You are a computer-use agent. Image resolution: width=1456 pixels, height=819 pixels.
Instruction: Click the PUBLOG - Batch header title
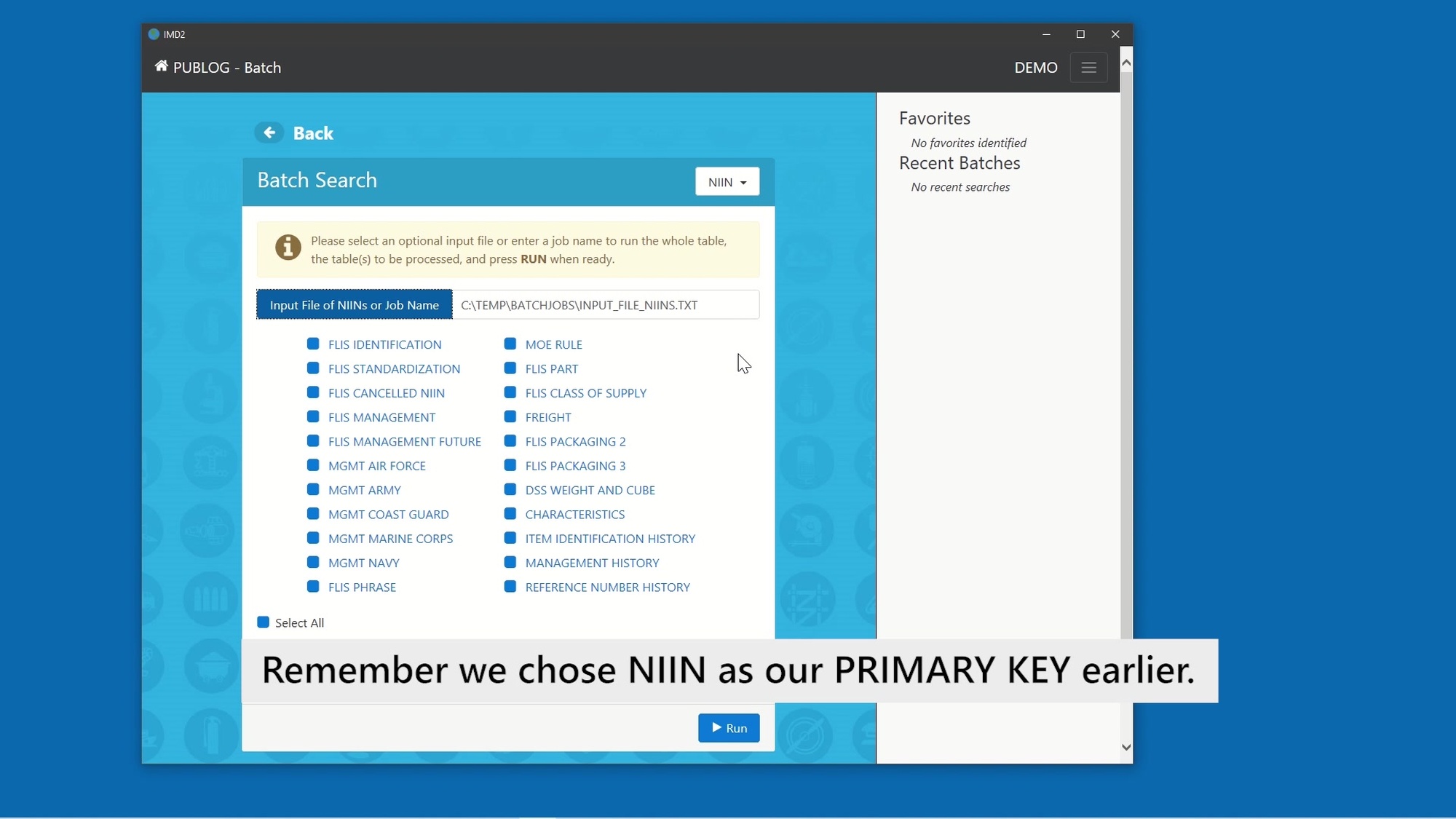click(227, 68)
